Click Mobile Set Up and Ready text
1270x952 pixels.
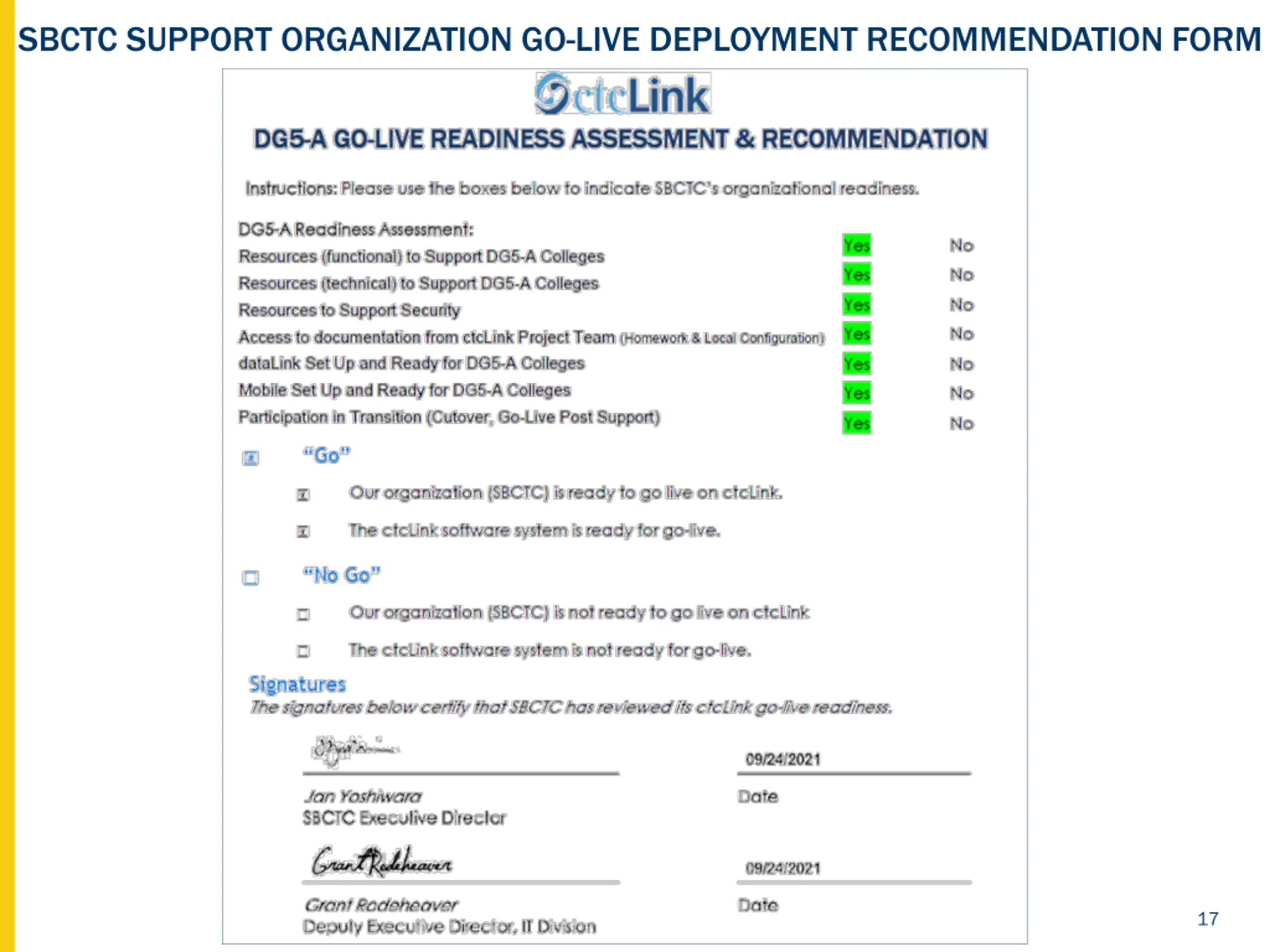tap(405, 390)
